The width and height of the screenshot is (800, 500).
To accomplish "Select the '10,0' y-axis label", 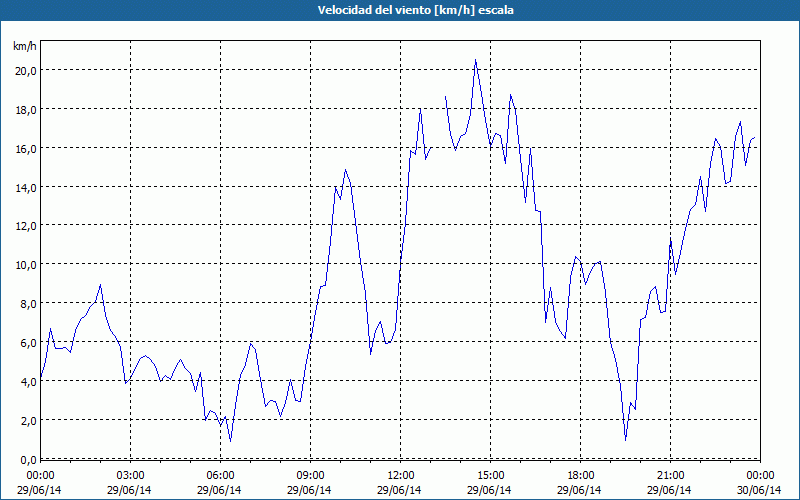I will click(25, 265).
